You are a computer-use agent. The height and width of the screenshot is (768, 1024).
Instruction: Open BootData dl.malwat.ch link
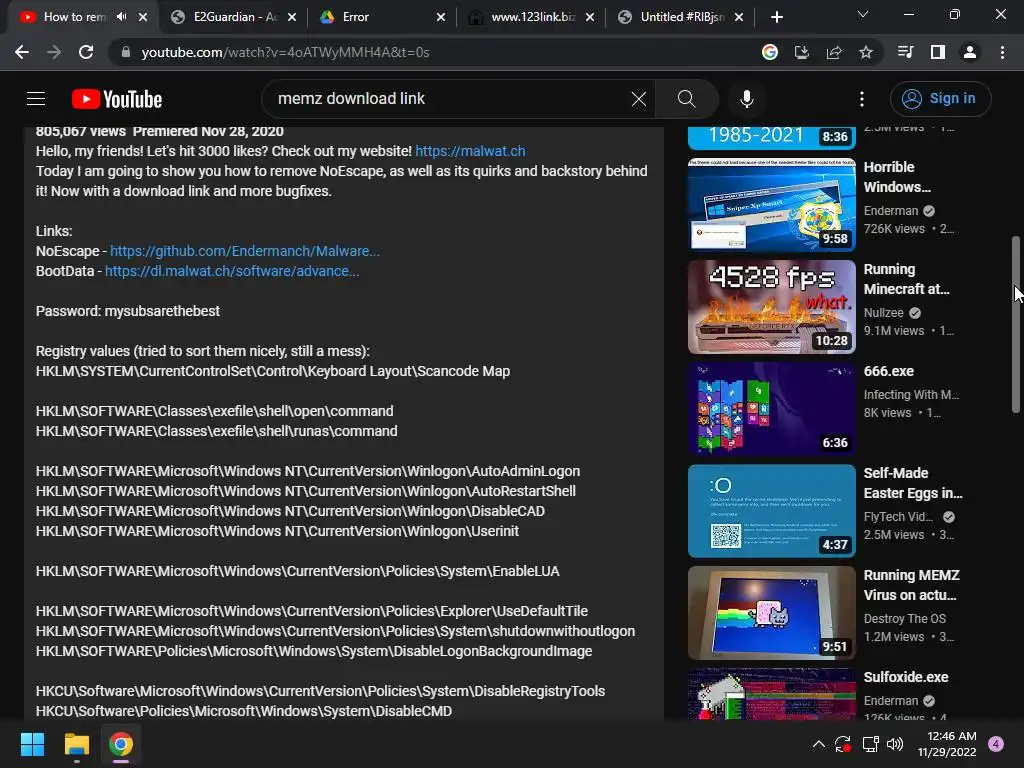coord(232,271)
